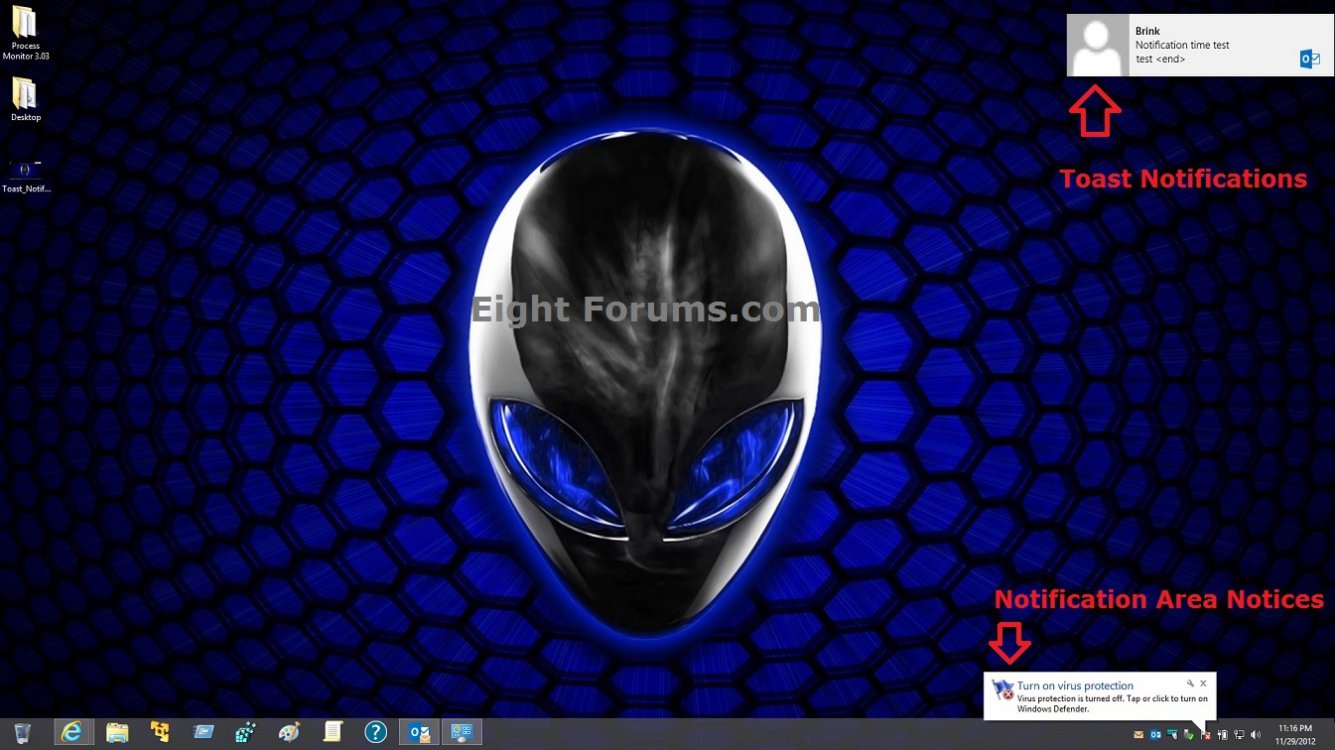Open the Desktop folder icon
The height and width of the screenshot is (750, 1335).
[25, 99]
